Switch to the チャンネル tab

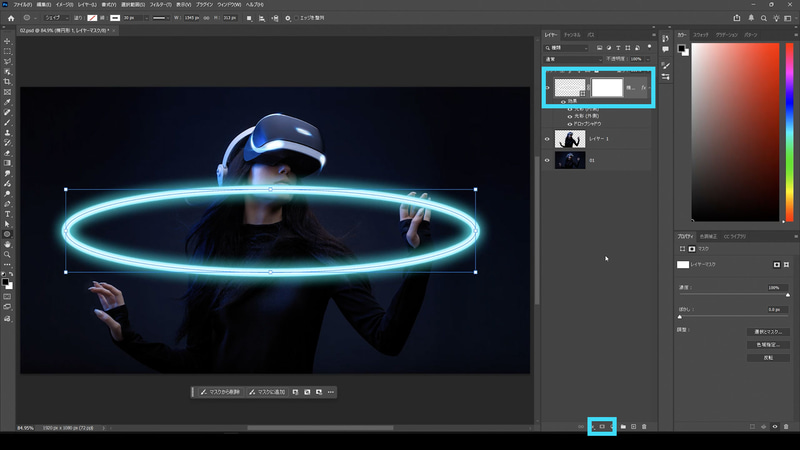click(572, 34)
